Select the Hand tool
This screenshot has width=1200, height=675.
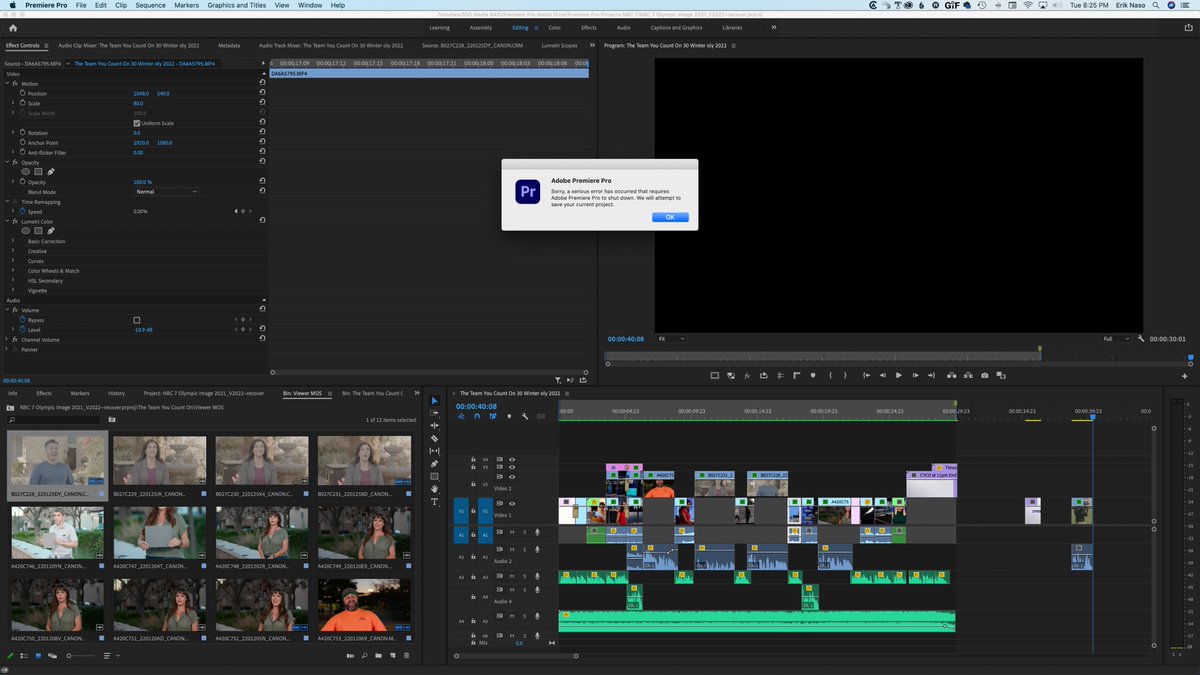pyautogui.click(x=434, y=489)
